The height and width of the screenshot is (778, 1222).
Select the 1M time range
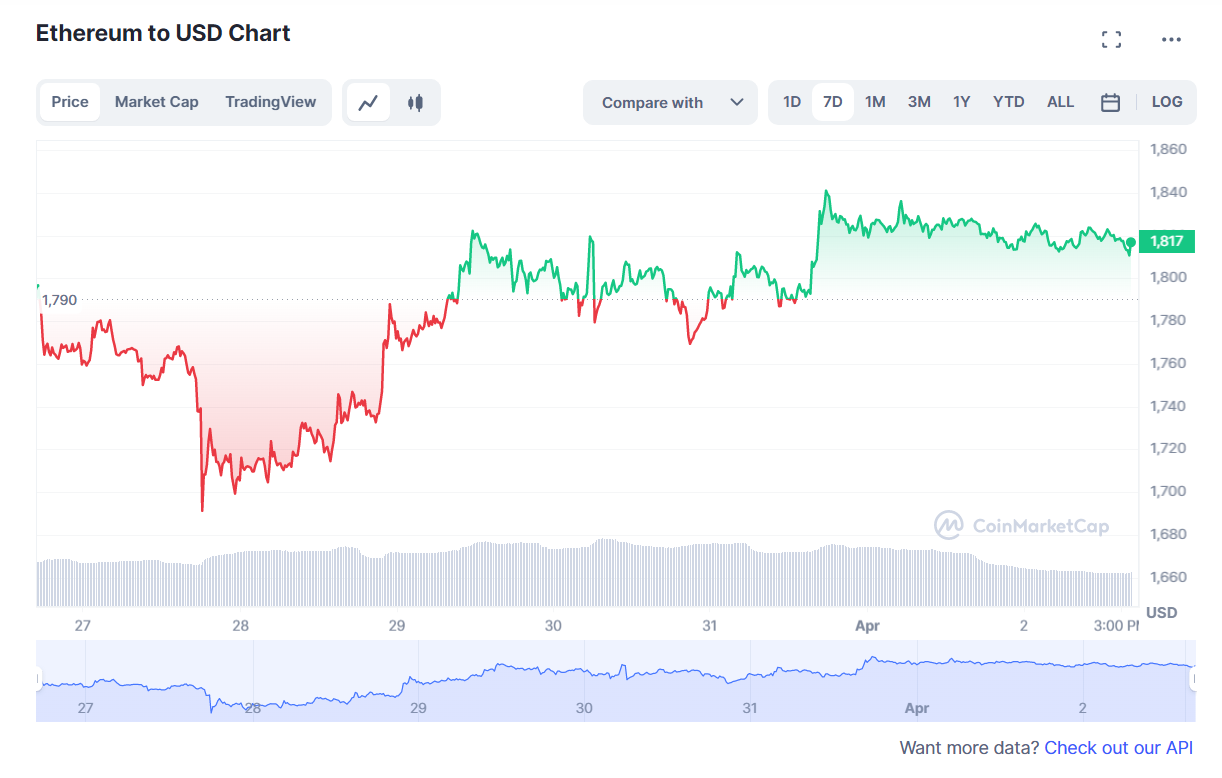(875, 102)
